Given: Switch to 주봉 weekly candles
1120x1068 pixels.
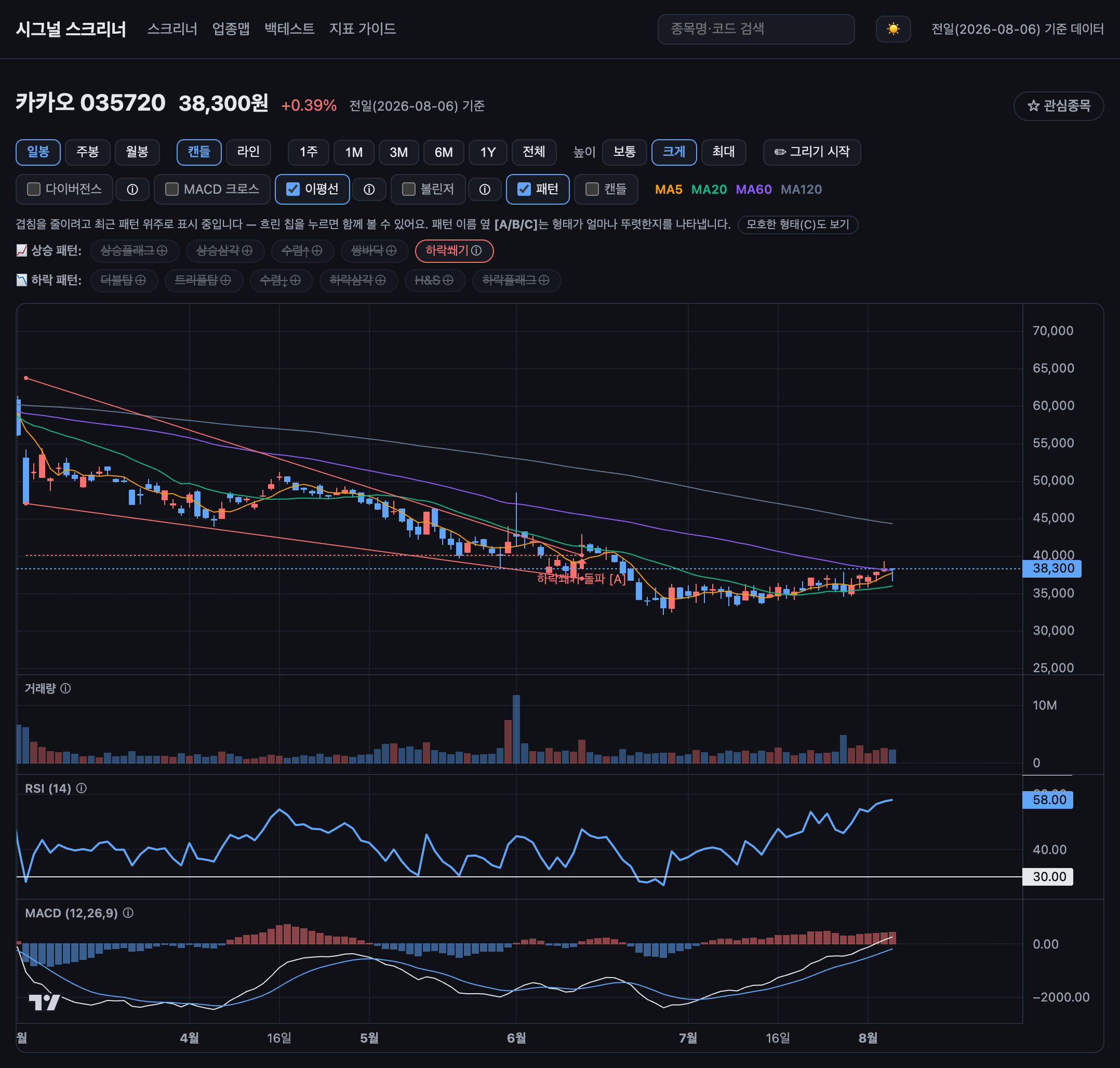Looking at the screenshot, I should pyautogui.click(x=88, y=152).
